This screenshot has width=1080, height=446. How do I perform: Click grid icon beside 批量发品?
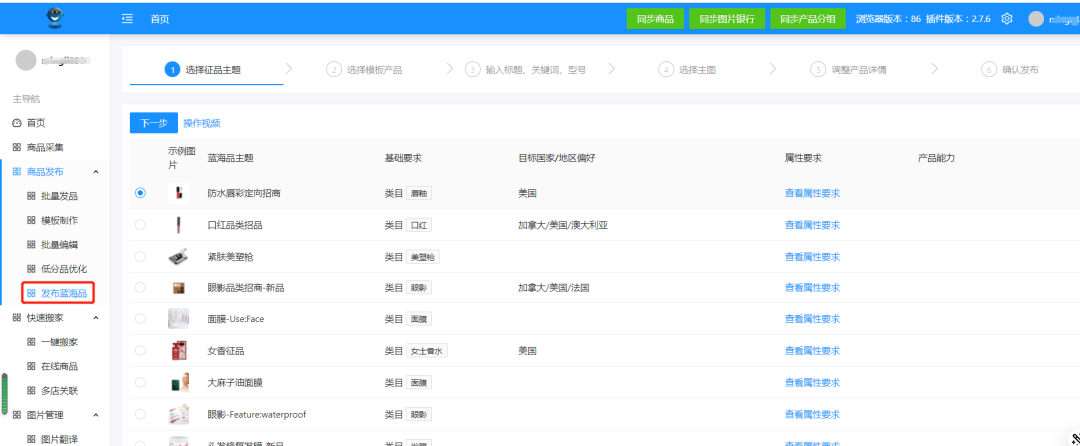click(31, 196)
